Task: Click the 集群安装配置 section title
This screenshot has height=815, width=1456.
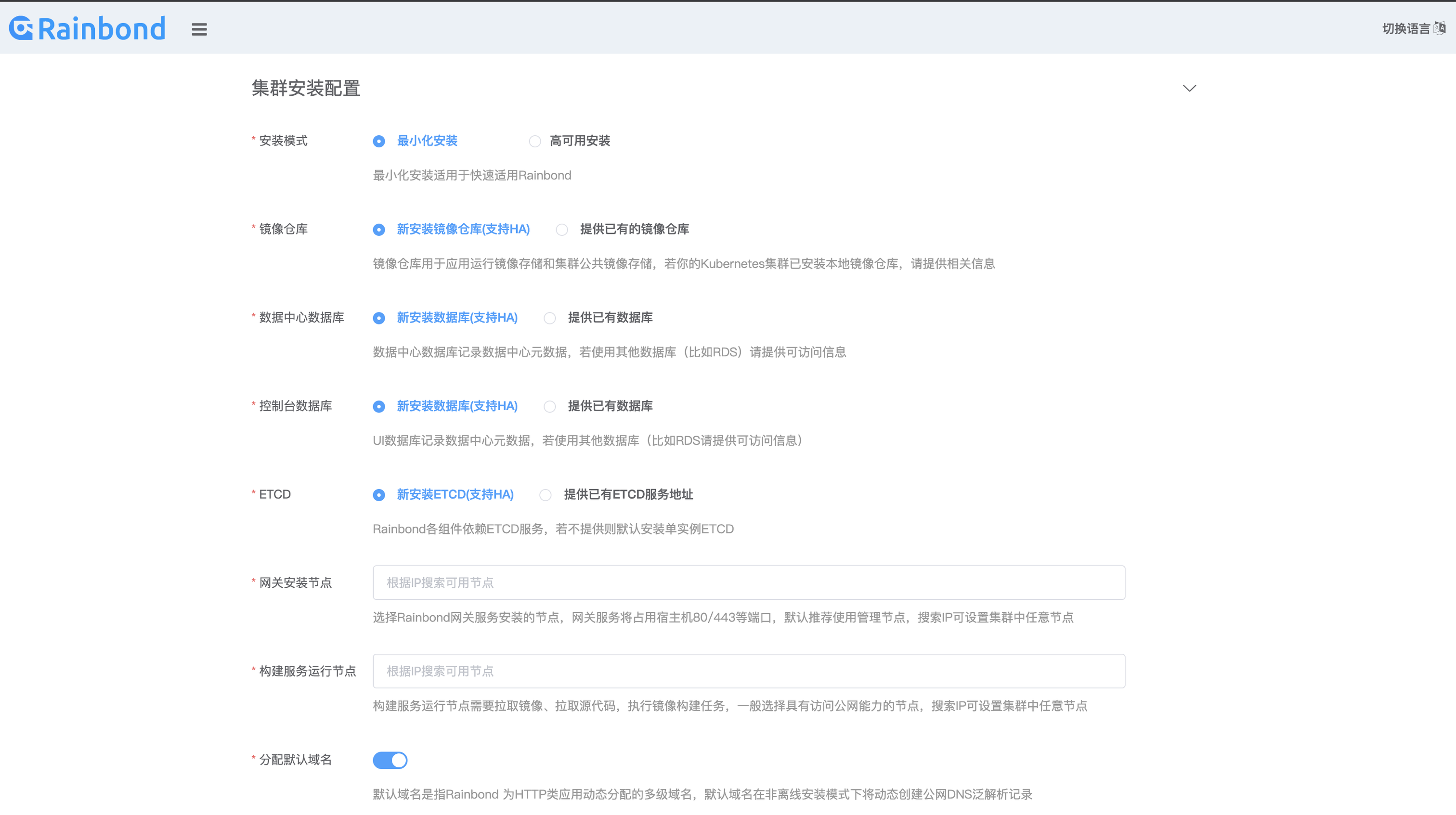Action: (306, 88)
